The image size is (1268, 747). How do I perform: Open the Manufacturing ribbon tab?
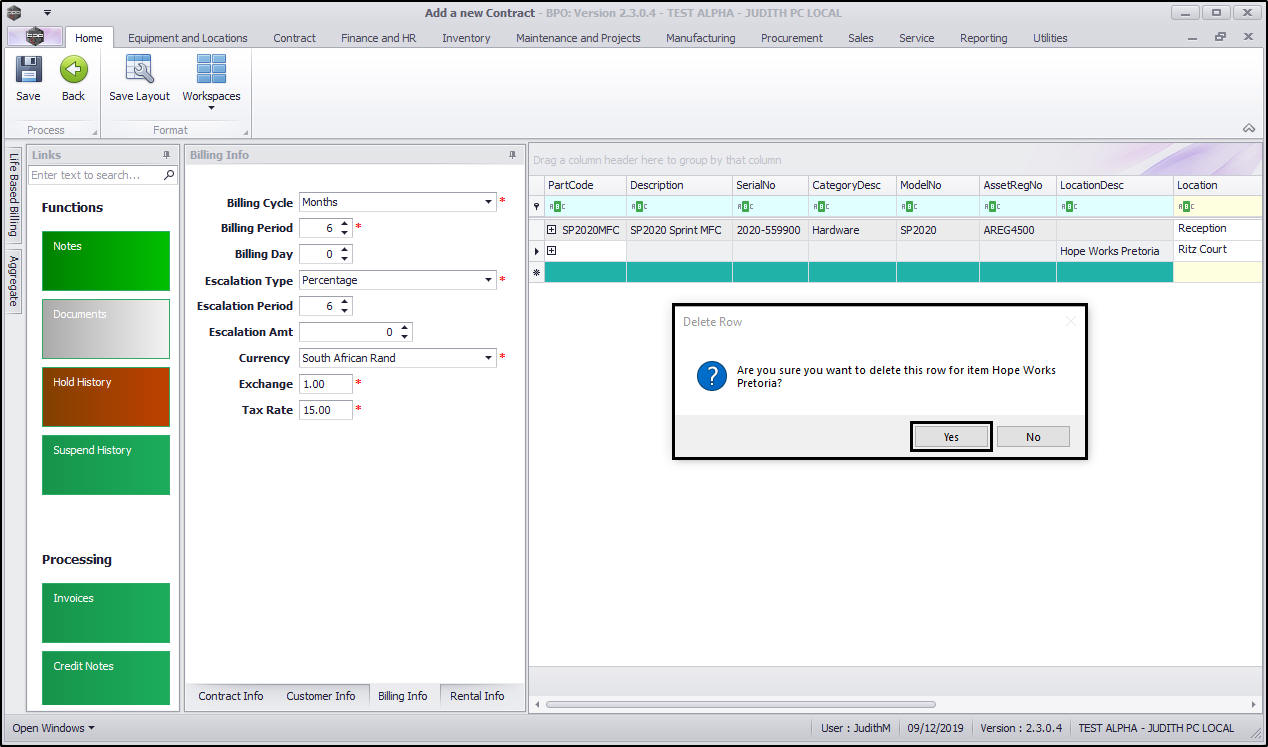700,38
